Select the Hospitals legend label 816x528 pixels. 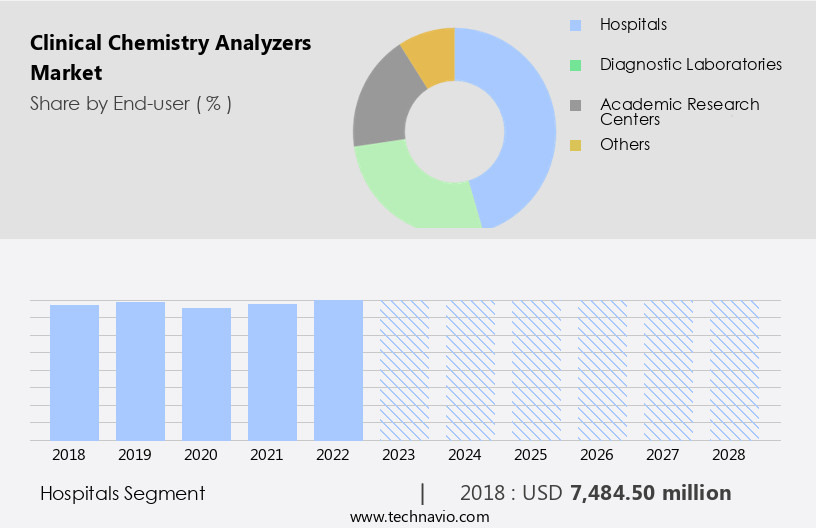pyautogui.click(x=633, y=24)
